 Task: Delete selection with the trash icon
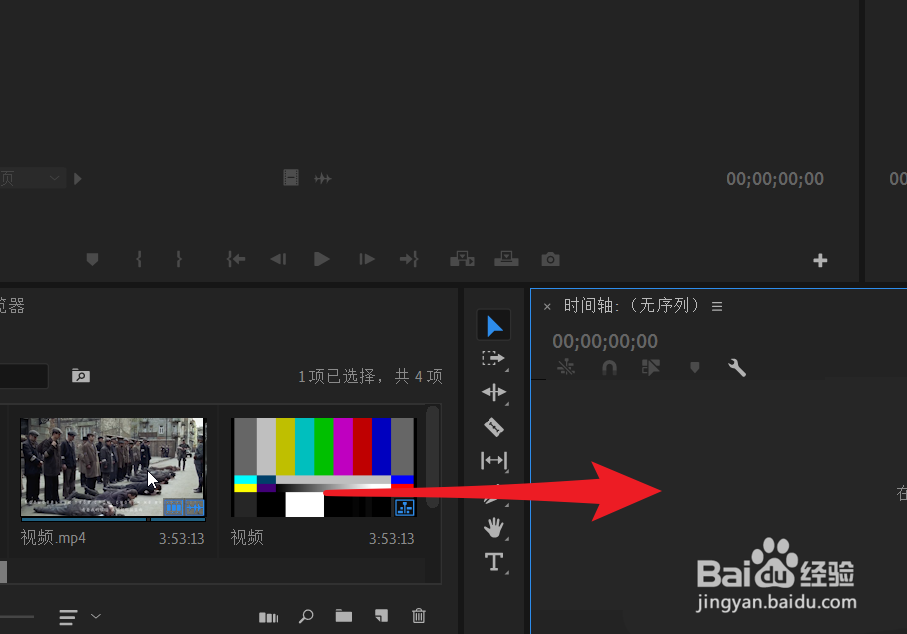419,616
